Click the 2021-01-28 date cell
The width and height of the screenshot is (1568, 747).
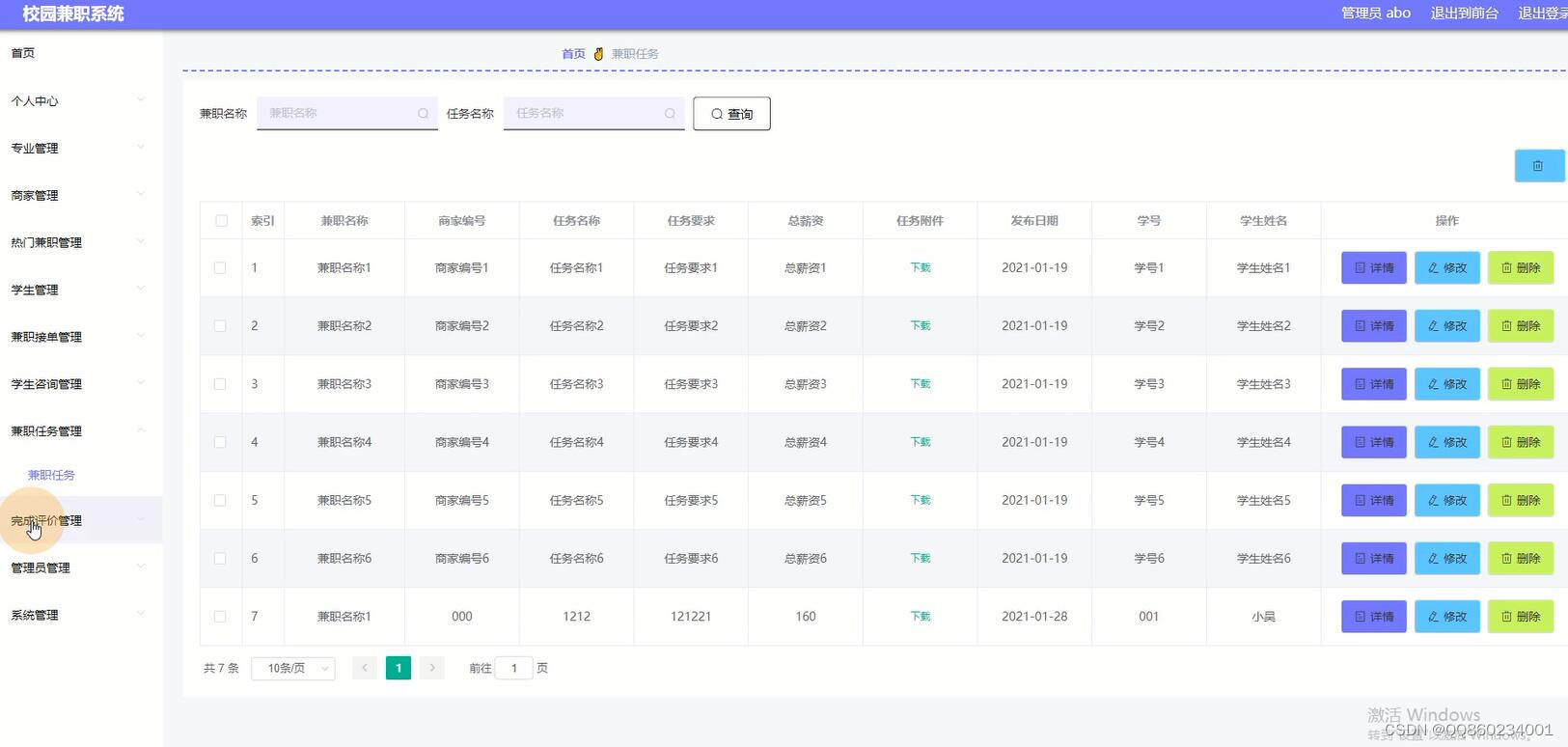point(1034,616)
